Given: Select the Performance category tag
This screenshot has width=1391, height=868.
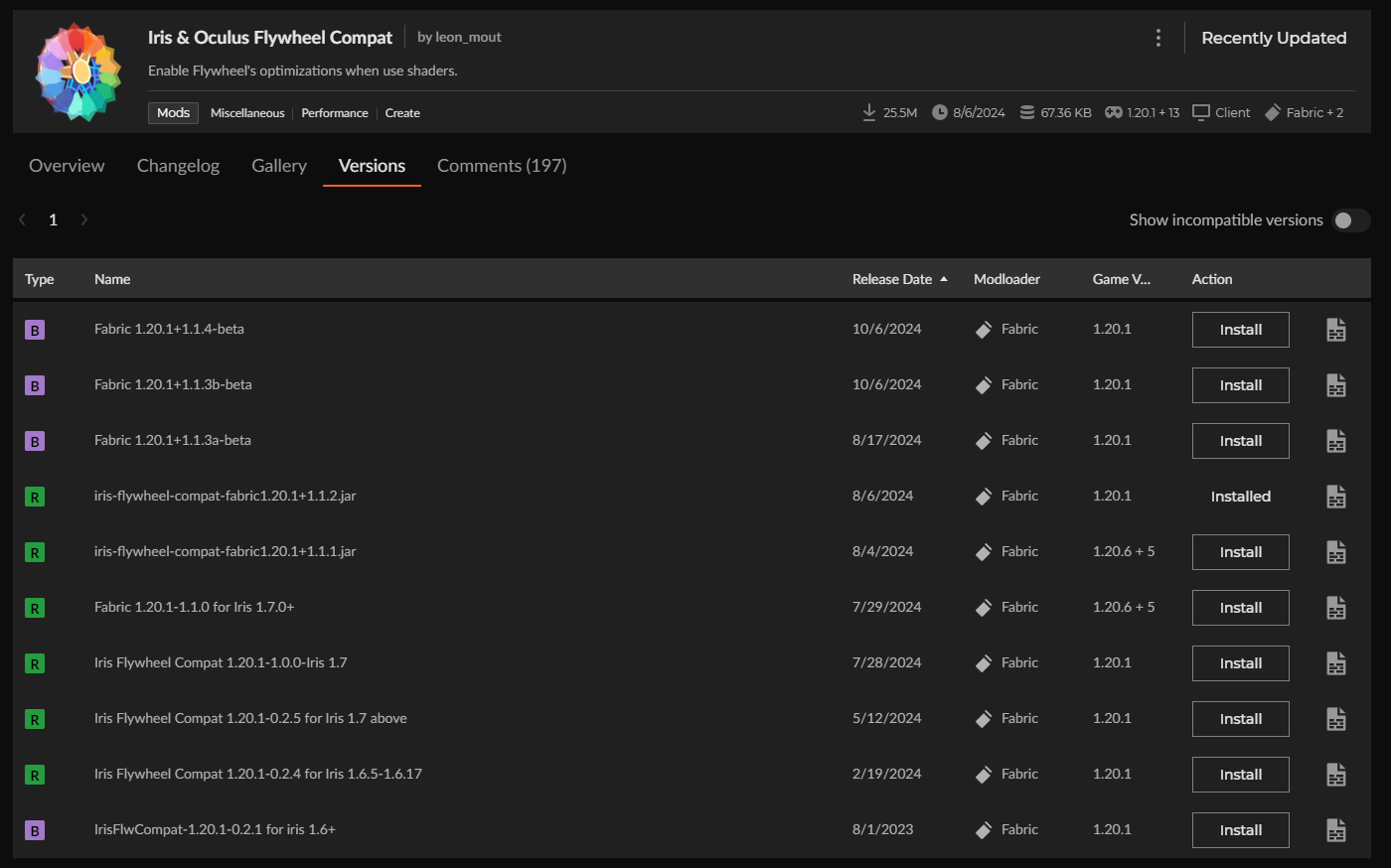Looking at the screenshot, I should pos(335,113).
